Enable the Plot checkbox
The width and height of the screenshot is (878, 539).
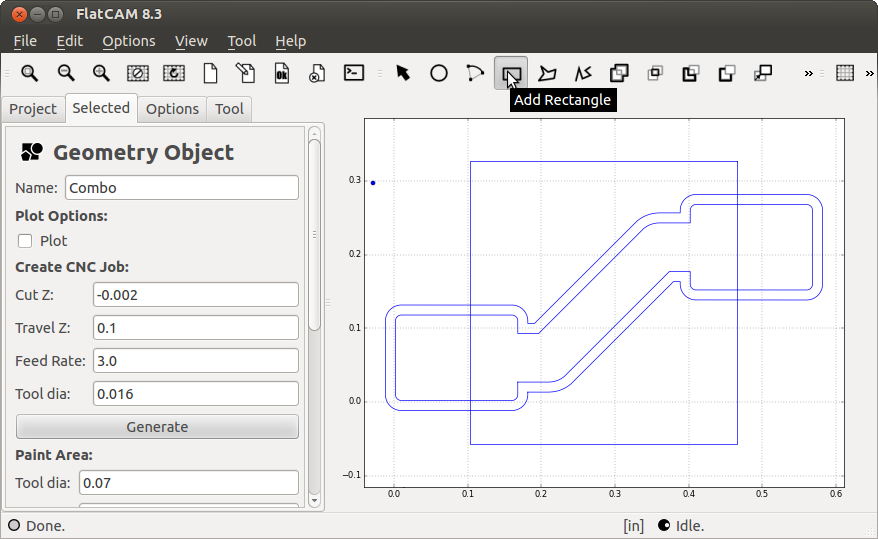26,241
